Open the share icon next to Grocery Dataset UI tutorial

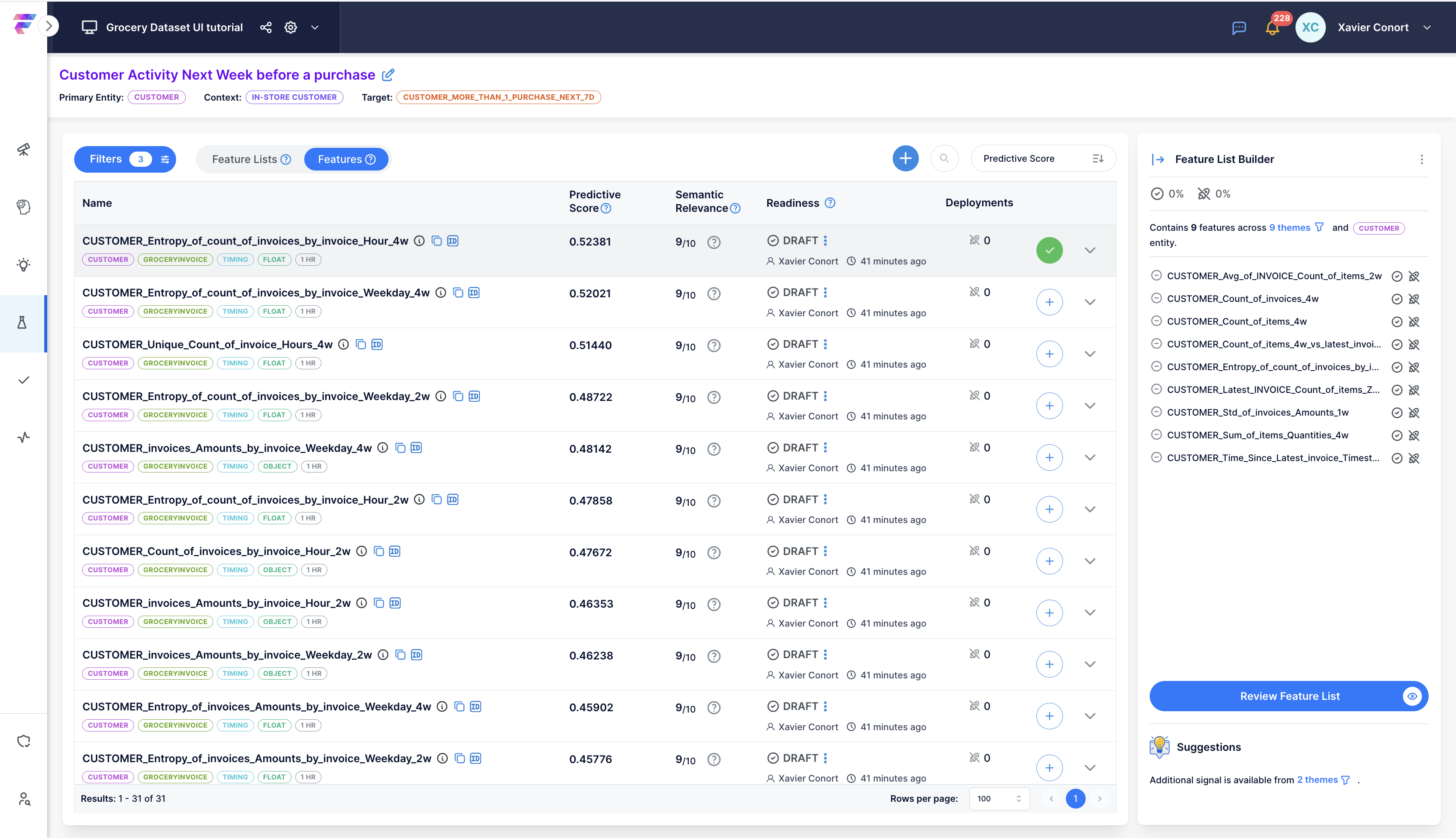tap(265, 28)
